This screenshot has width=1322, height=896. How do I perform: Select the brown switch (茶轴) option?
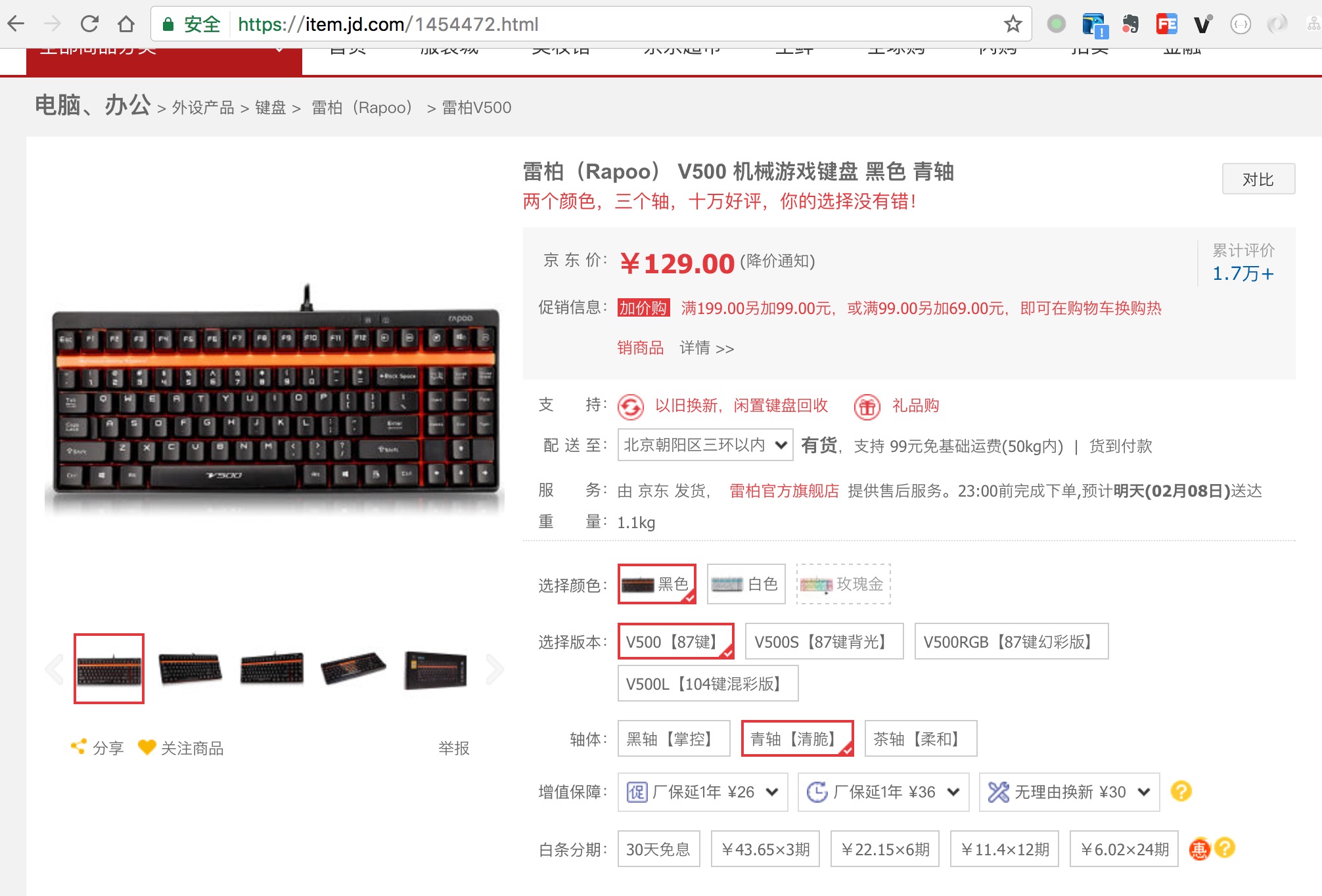[920, 739]
